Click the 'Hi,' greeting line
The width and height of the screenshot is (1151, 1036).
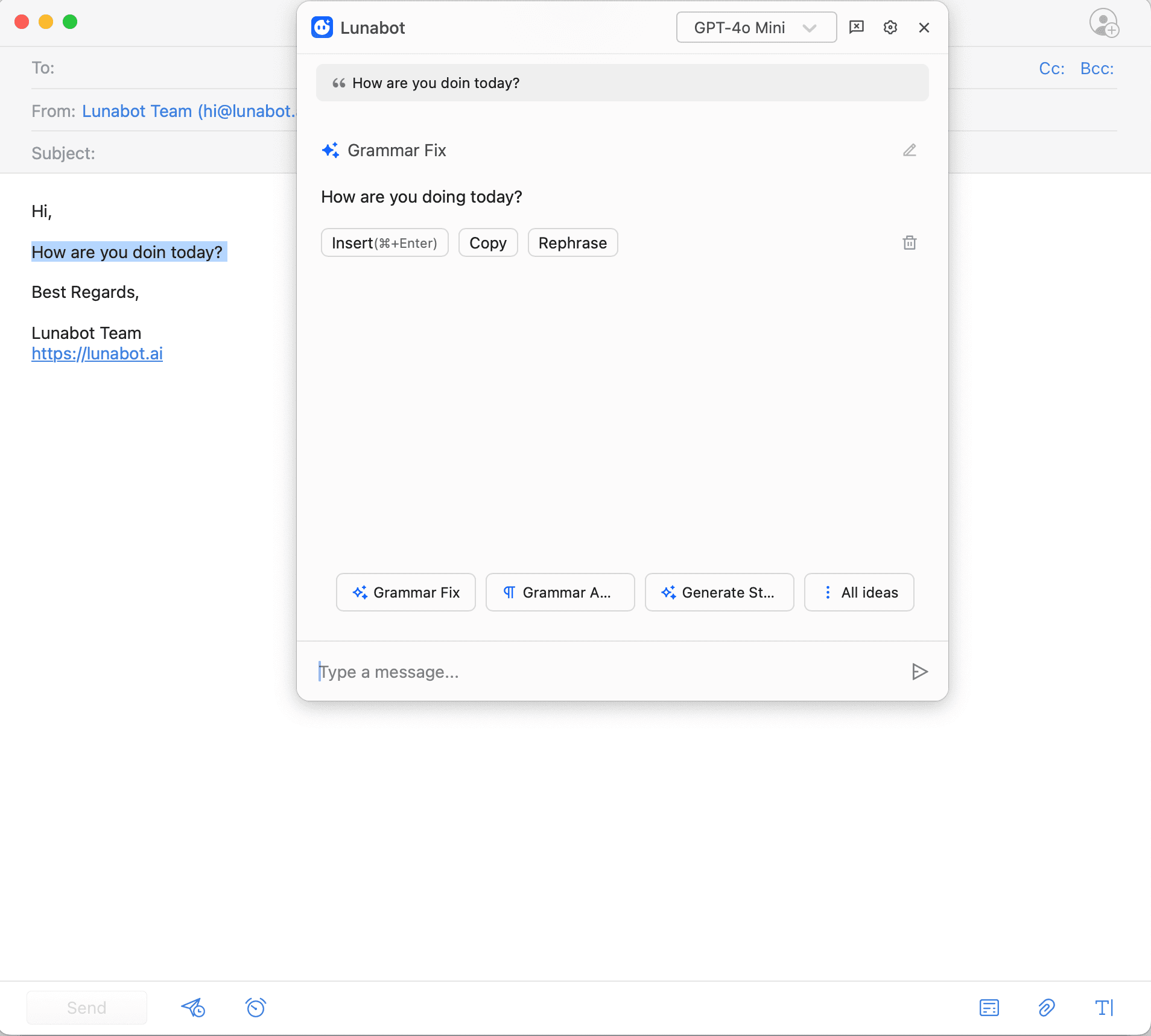(42, 211)
